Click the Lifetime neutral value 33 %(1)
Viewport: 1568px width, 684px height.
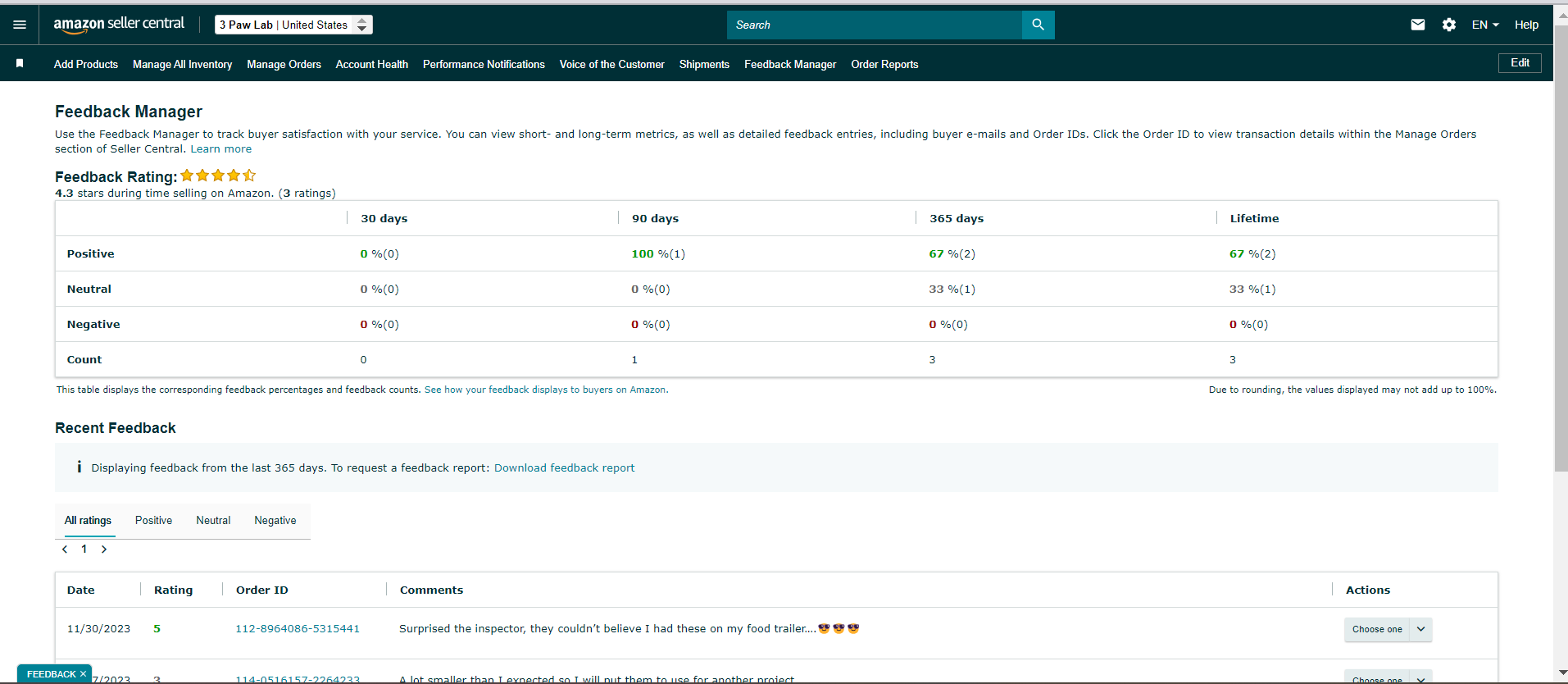click(1252, 290)
